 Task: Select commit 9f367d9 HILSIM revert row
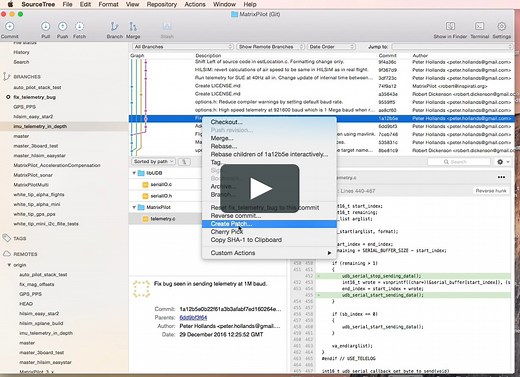point(321,70)
